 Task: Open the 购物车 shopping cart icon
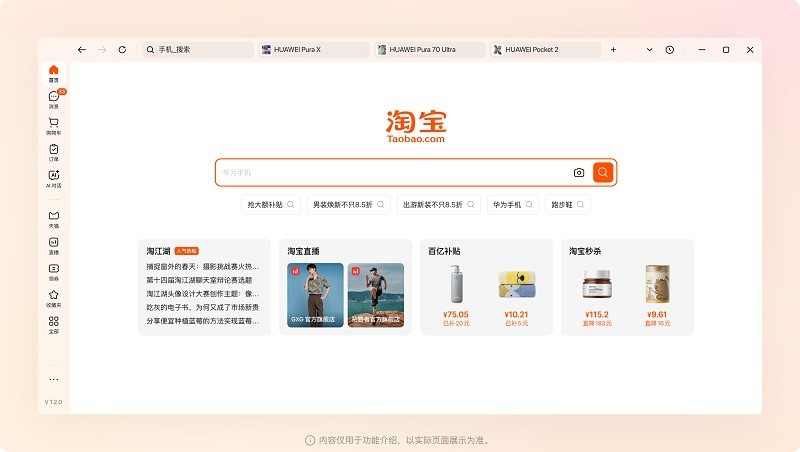(x=54, y=126)
